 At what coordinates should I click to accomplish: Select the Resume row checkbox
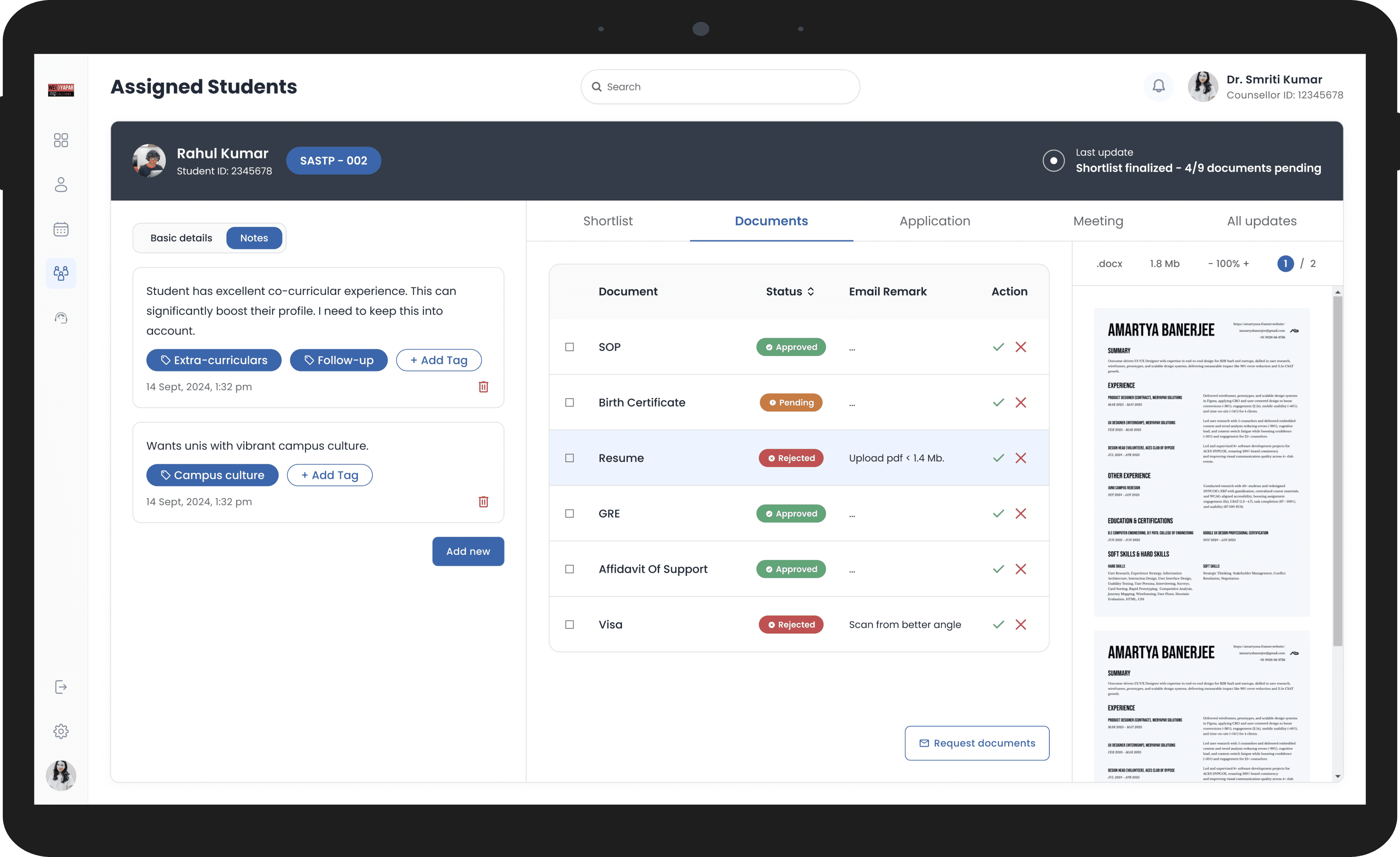569,458
